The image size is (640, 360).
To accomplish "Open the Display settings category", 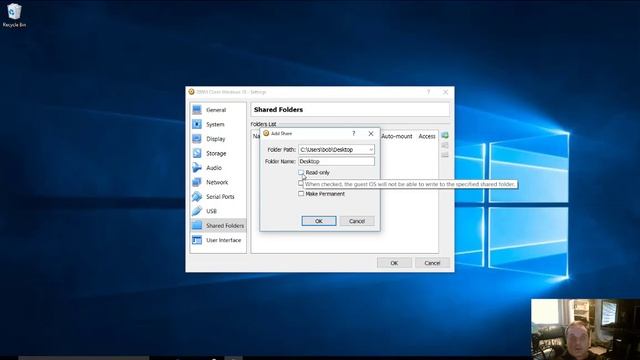I will click(218, 139).
